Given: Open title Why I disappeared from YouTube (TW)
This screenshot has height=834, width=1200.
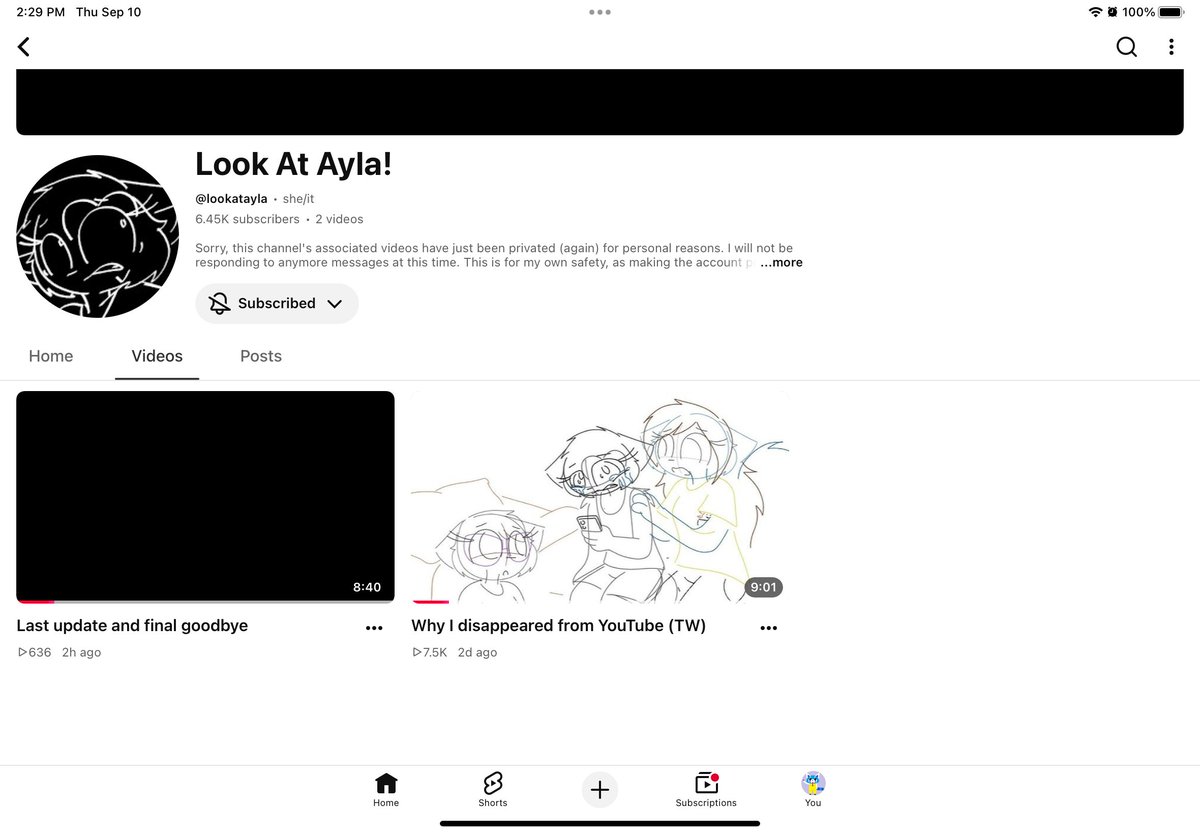Looking at the screenshot, I should tap(559, 626).
